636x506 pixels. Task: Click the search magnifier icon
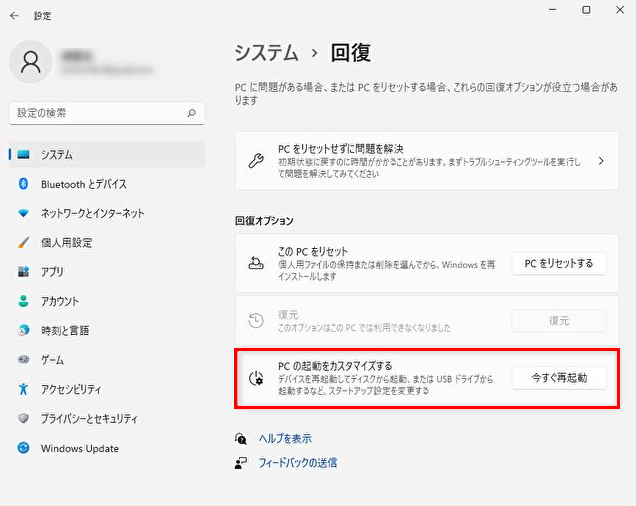[x=191, y=113]
